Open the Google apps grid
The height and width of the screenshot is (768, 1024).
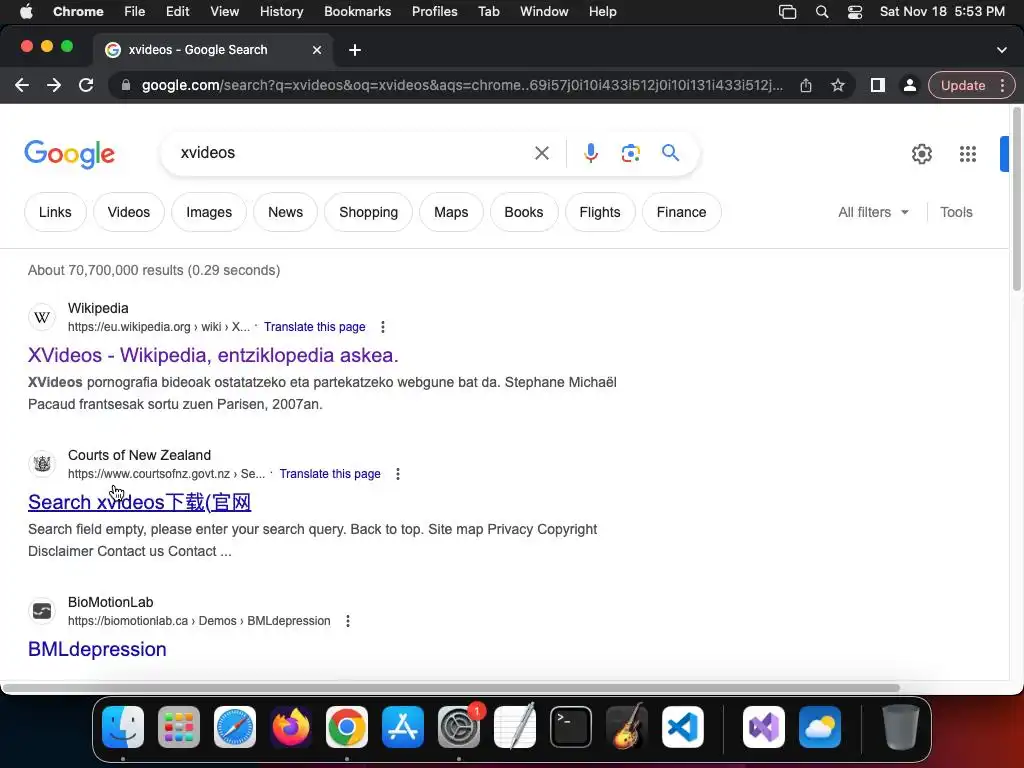(968, 154)
